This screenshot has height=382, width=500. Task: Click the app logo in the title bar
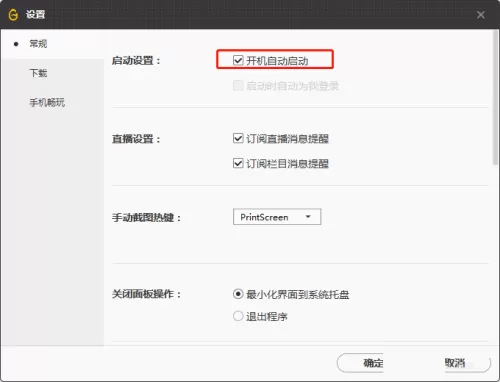click(13, 15)
